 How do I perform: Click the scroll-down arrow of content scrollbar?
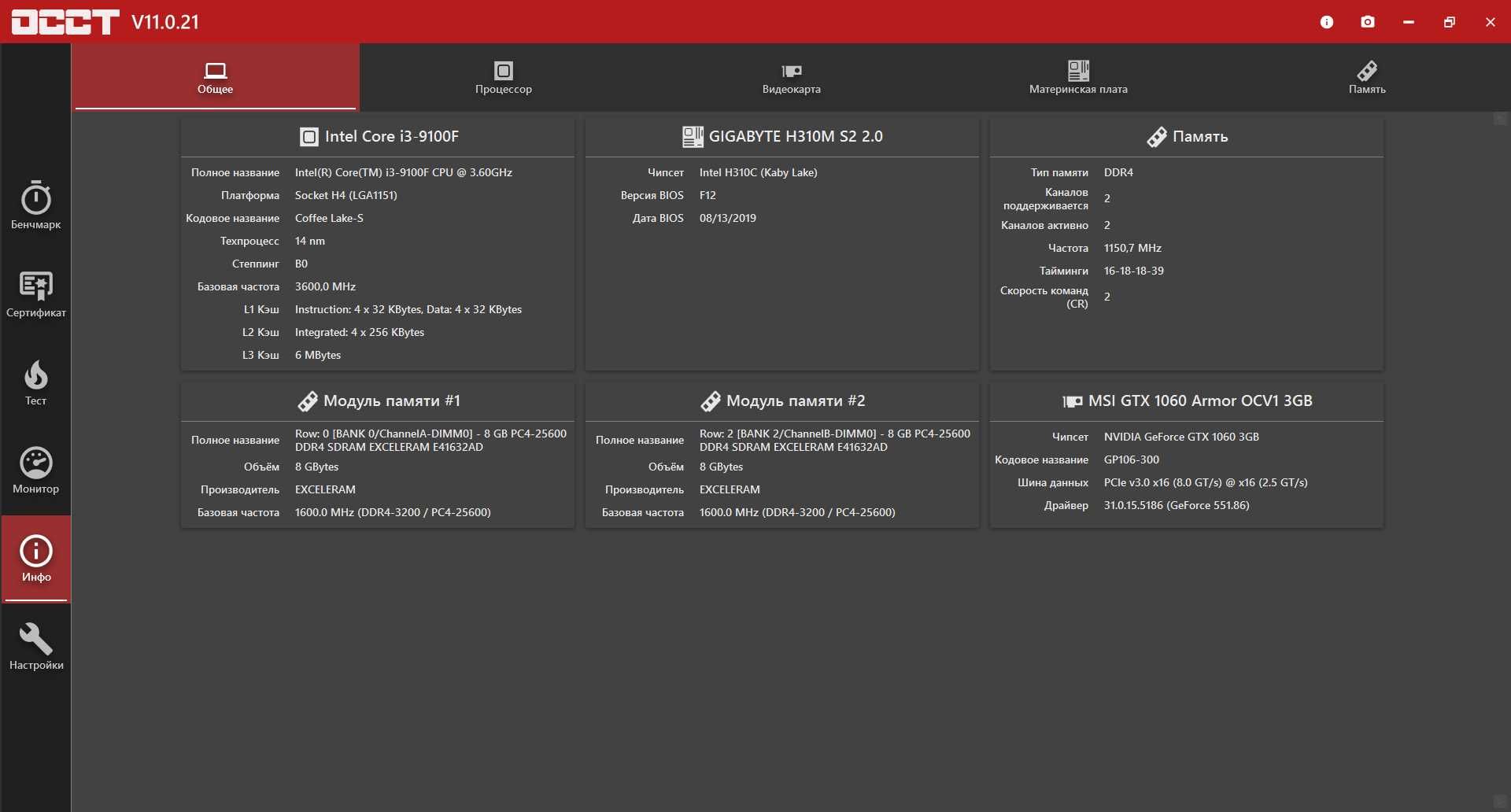point(1501,802)
